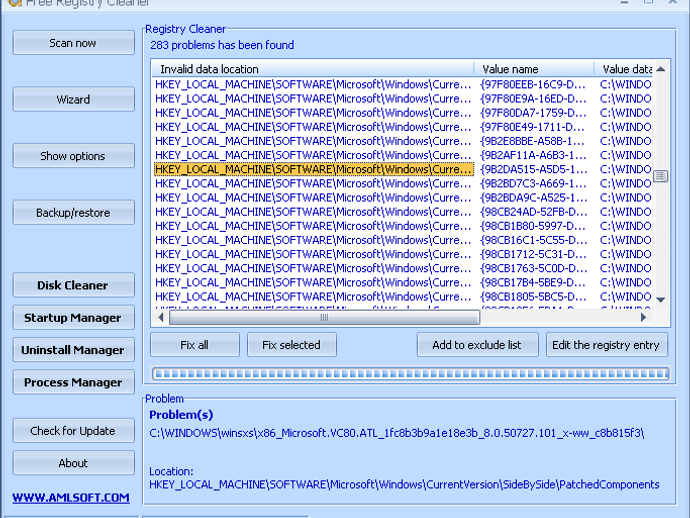Open the Startup Manager
The width and height of the screenshot is (690, 518).
[x=73, y=318]
